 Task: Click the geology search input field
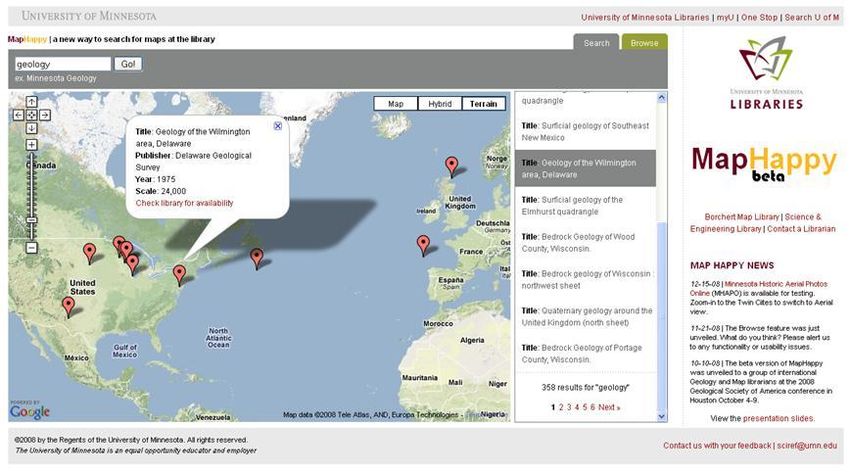pyautogui.click(x=62, y=64)
